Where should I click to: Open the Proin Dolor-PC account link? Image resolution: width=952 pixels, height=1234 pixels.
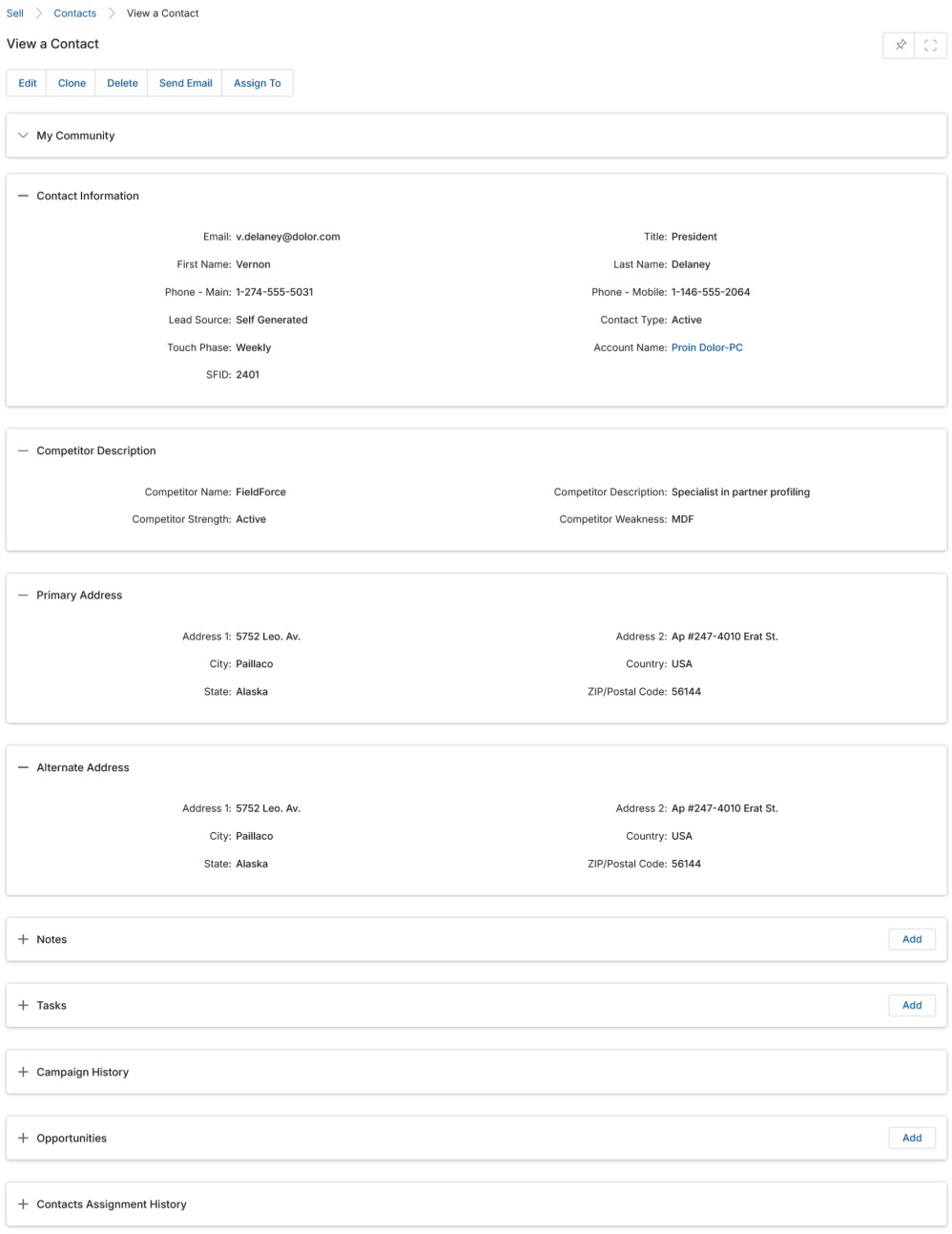[x=707, y=347]
